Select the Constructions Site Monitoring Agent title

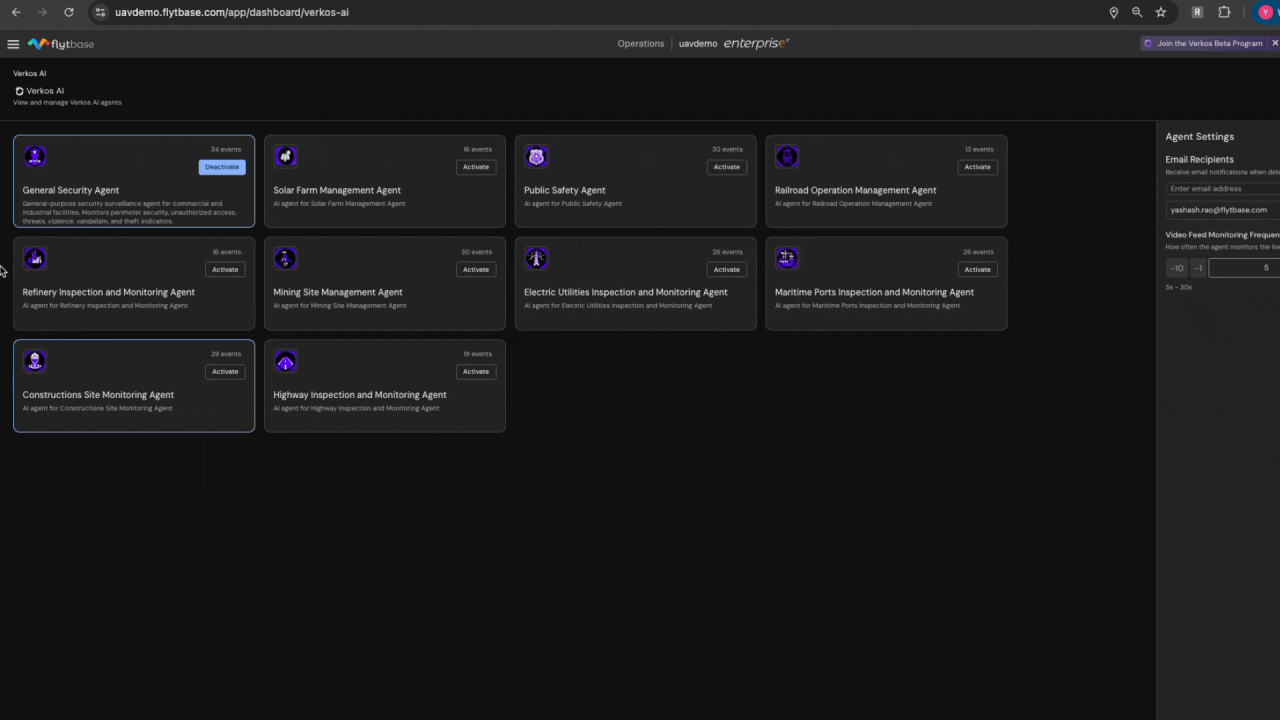point(98,395)
